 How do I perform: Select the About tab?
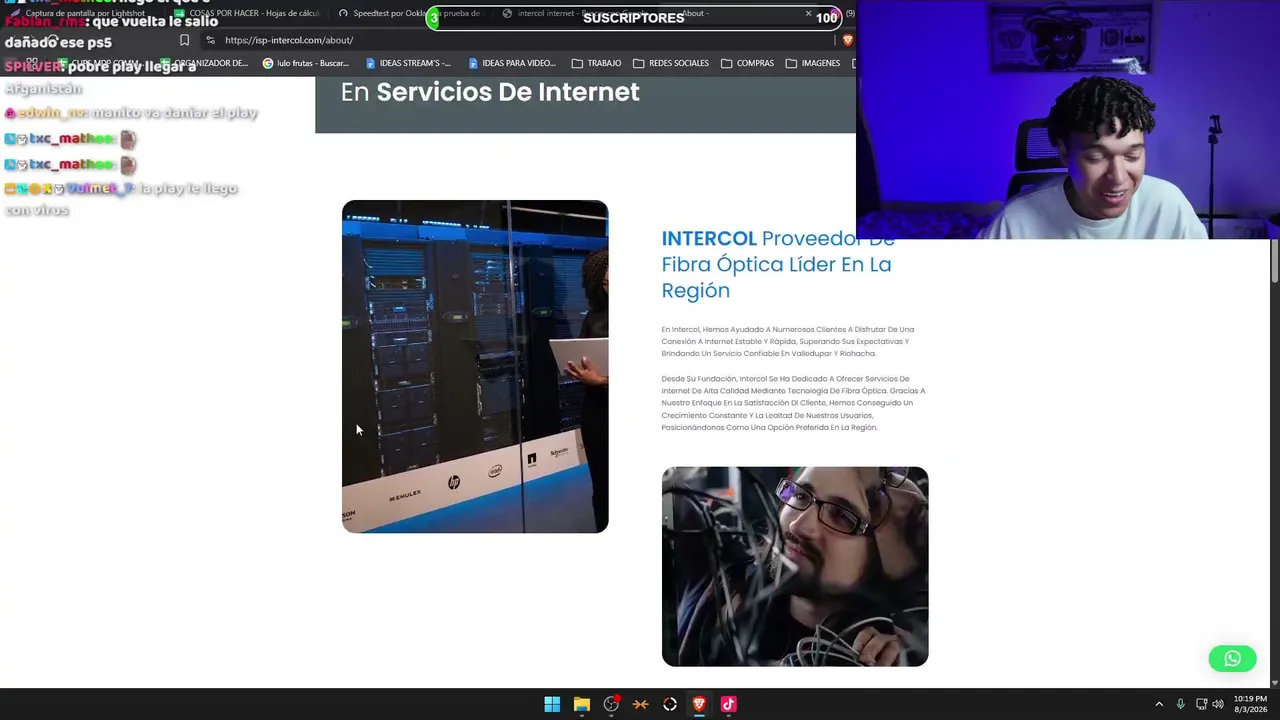coord(740,13)
